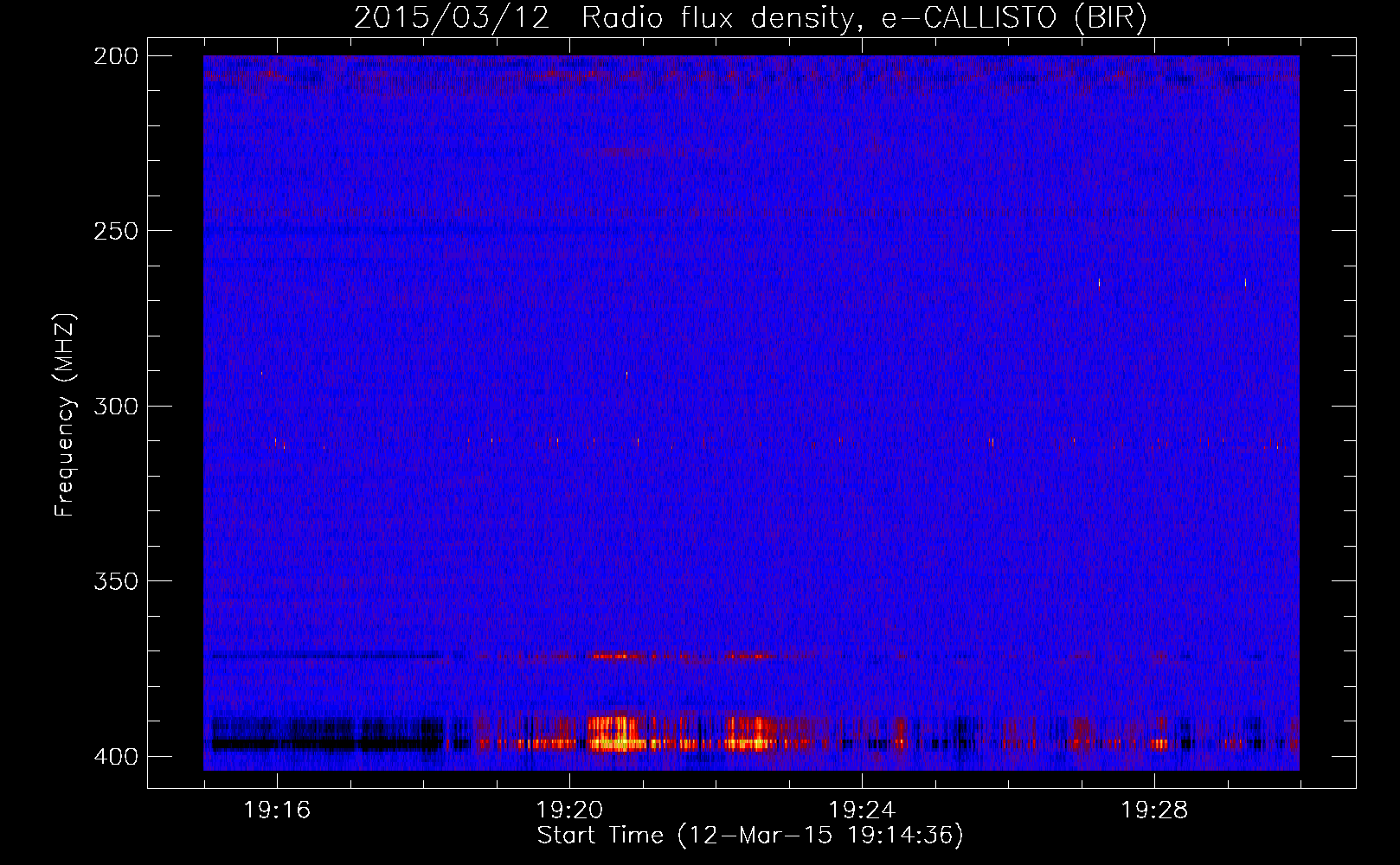Click the 300 frequency tick label
This screenshot has height=865, width=1400.
click(116, 406)
